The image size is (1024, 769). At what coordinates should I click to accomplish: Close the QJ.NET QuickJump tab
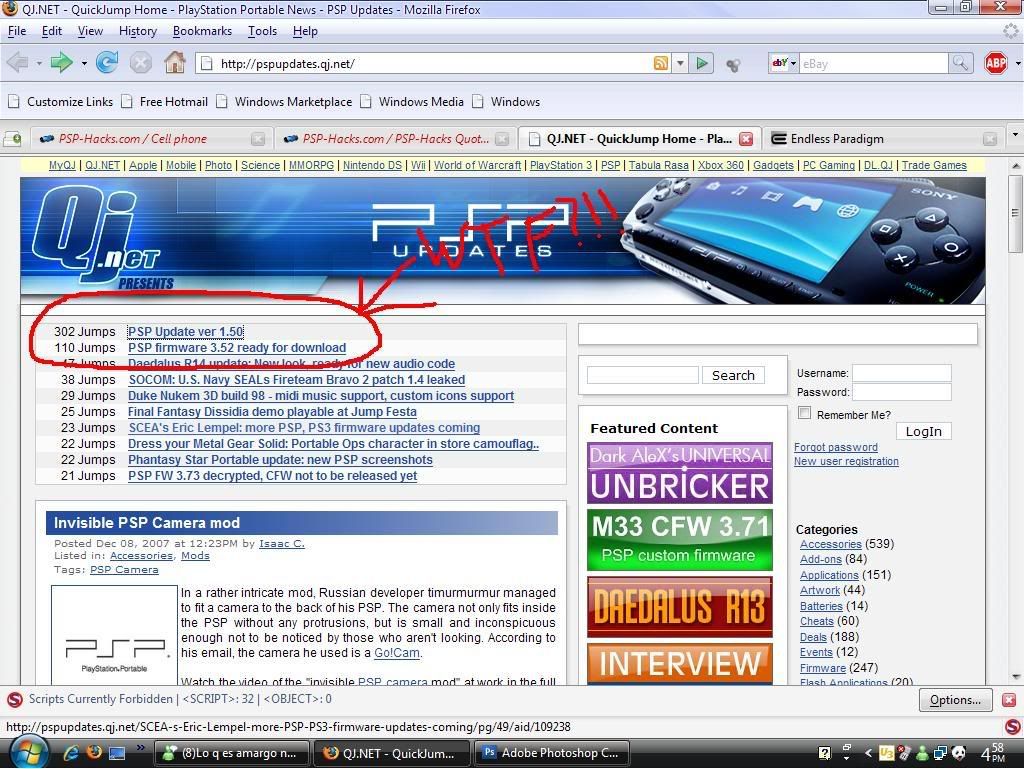tap(746, 139)
